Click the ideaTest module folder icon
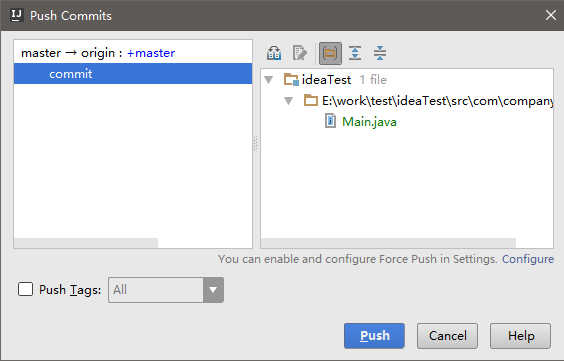 [291, 79]
